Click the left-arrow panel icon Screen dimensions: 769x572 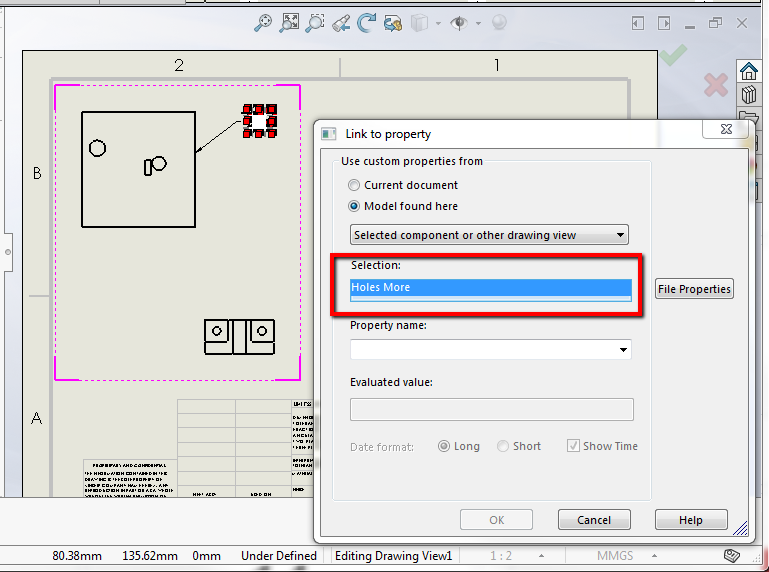638,23
